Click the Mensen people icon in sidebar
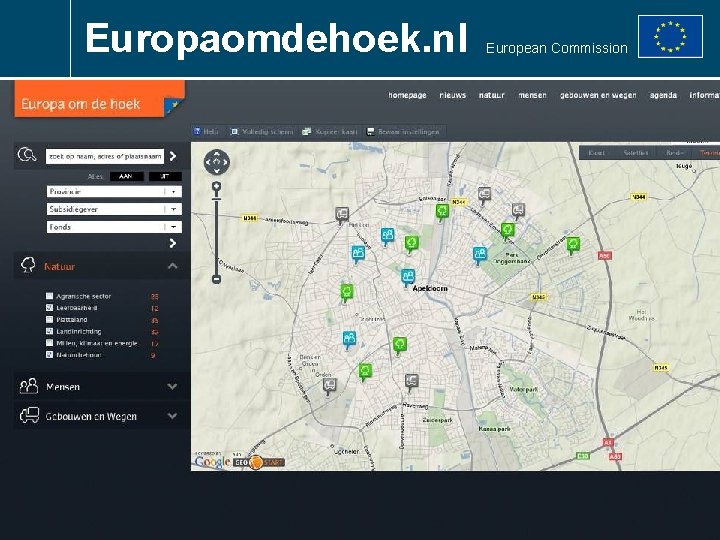The height and width of the screenshot is (540, 720). 29,386
